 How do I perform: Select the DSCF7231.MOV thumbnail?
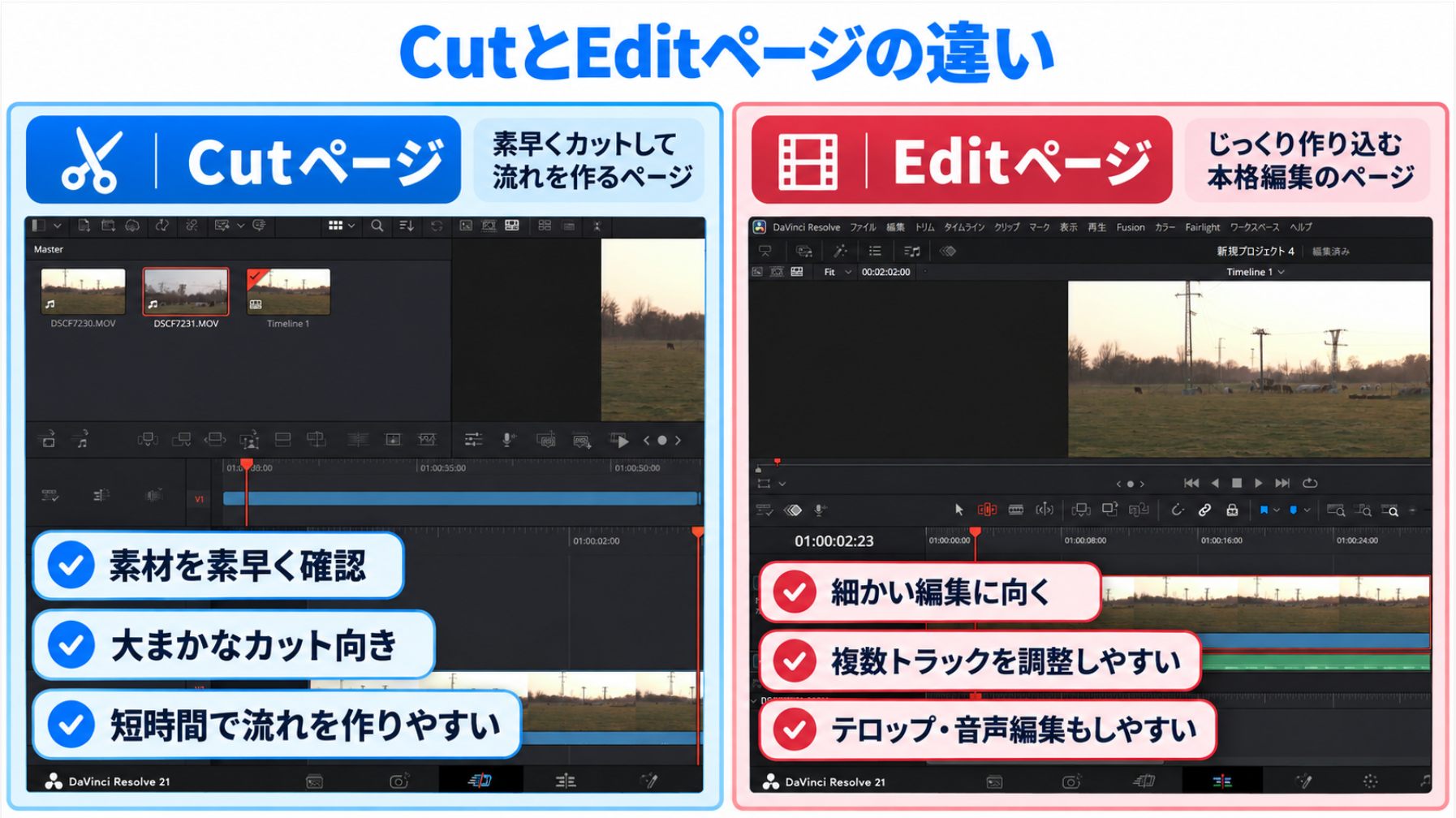tap(186, 291)
